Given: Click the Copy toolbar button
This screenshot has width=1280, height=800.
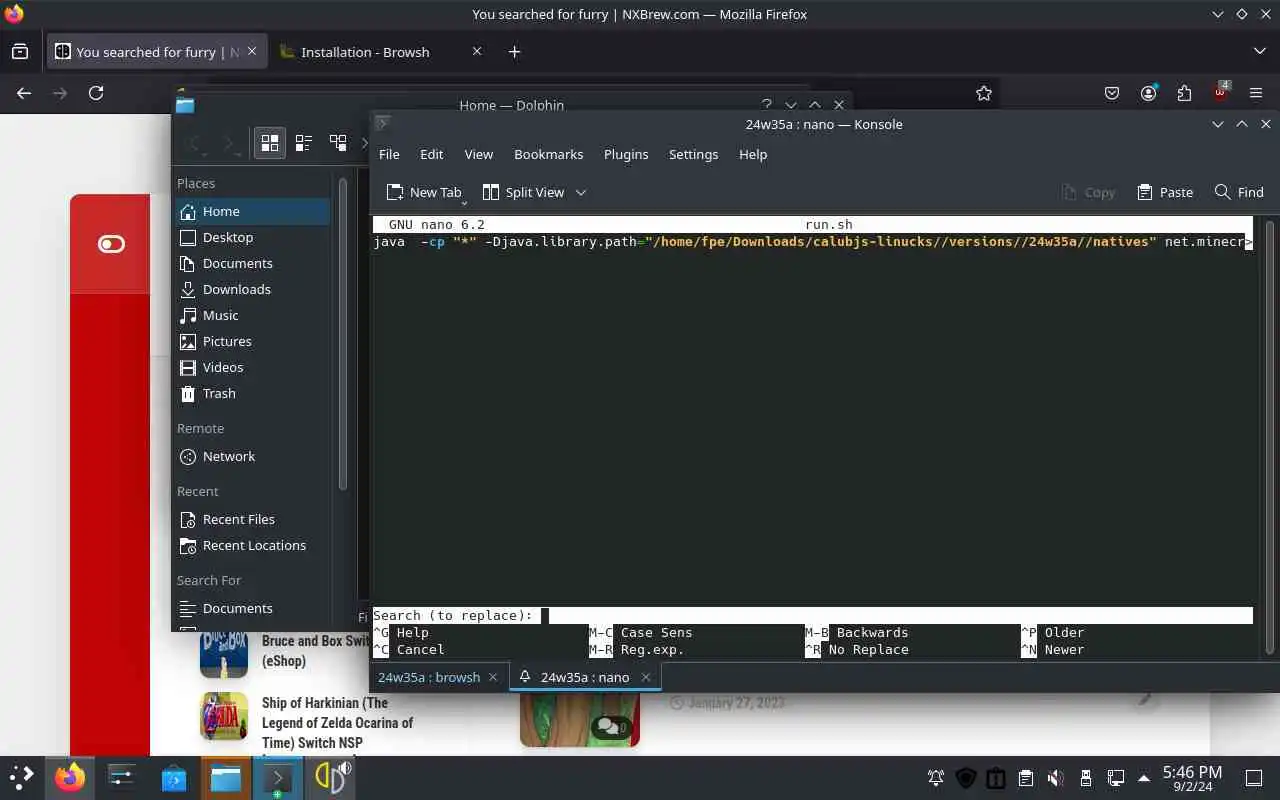Looking at the screenshot, I should (1087, 192).
